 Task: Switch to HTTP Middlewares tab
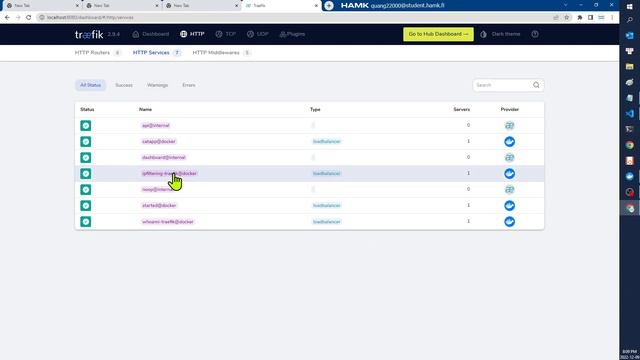[x=221, y=53]
